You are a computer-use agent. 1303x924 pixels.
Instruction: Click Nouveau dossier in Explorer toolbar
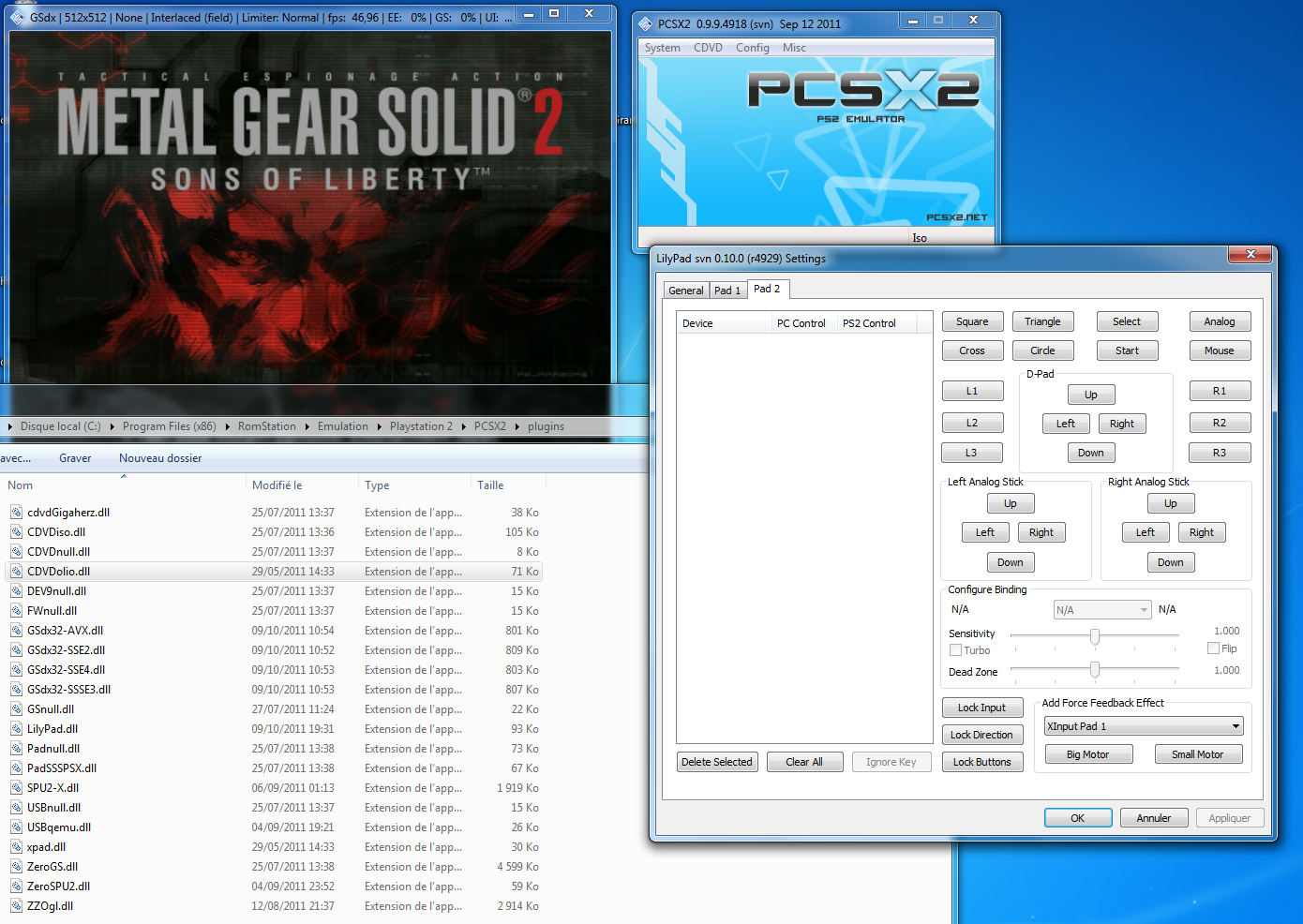[x=160, y=458]
